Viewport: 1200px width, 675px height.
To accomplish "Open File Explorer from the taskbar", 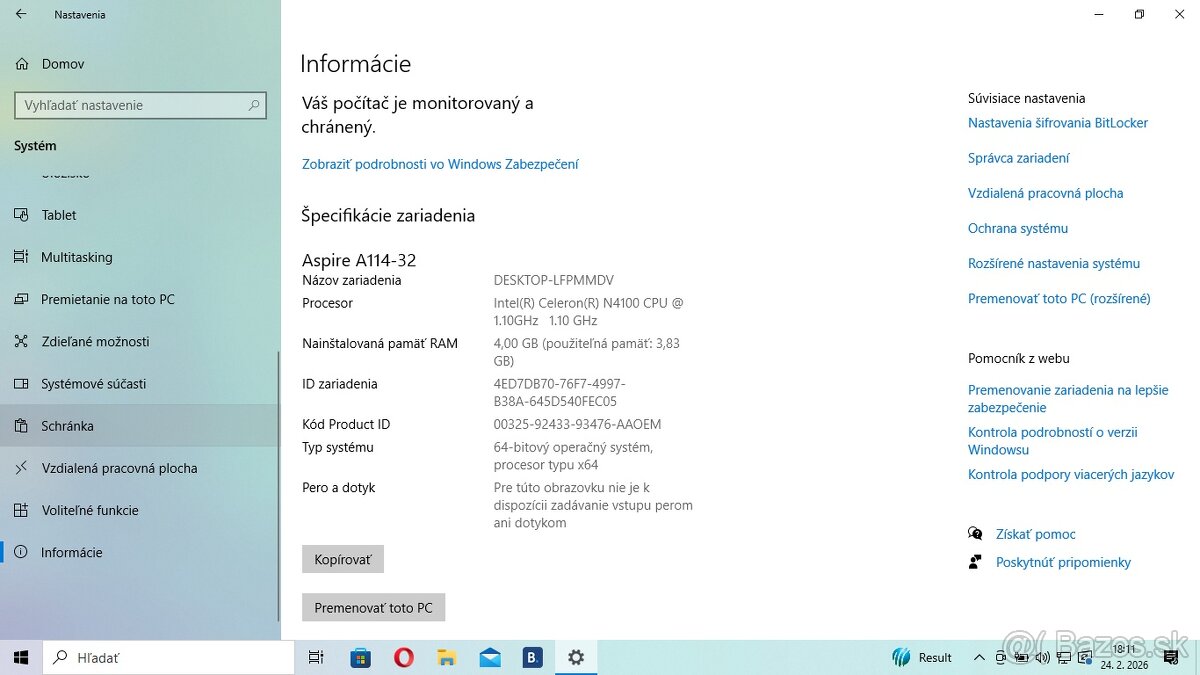I will tap(446, 657).
